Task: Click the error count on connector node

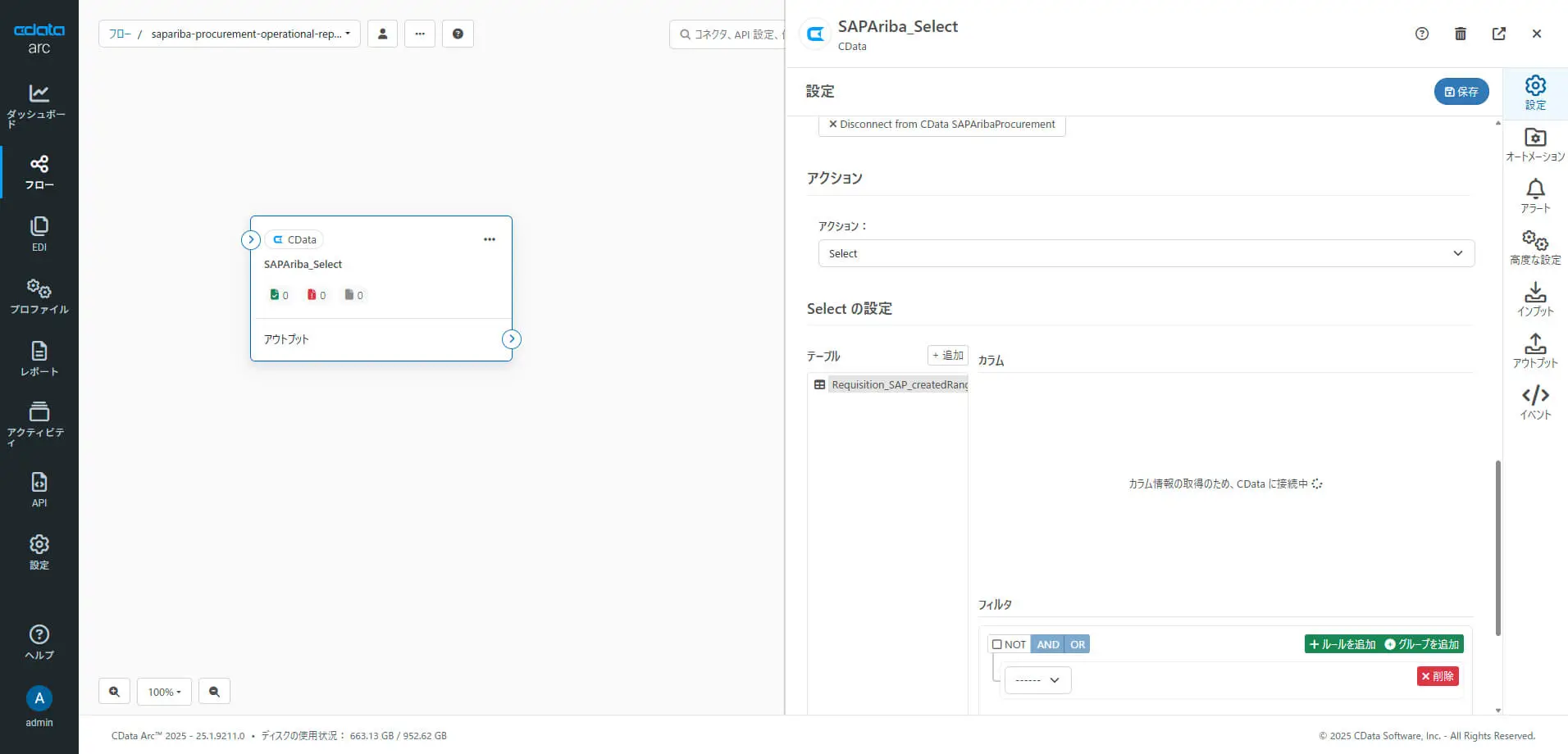Action: tap(317, 295)
